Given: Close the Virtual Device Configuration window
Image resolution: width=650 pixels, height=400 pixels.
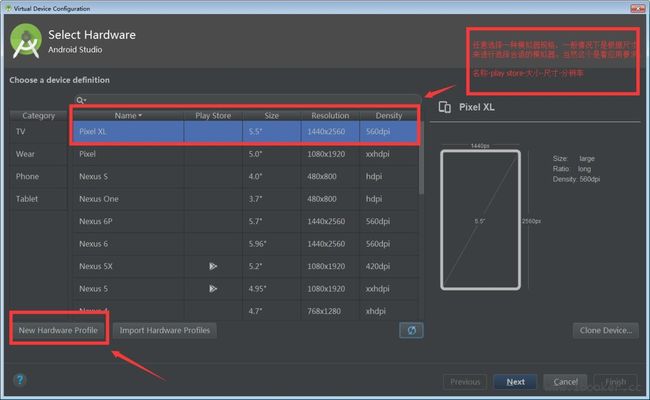Looking at the screenshot, I should coord(638,8).
